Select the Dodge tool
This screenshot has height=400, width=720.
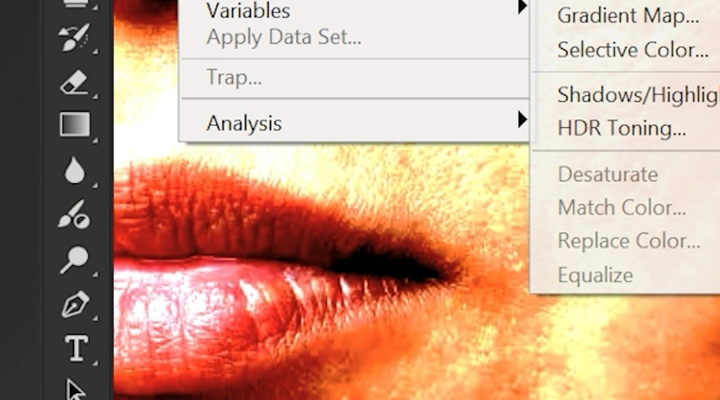tap(74, 260)
